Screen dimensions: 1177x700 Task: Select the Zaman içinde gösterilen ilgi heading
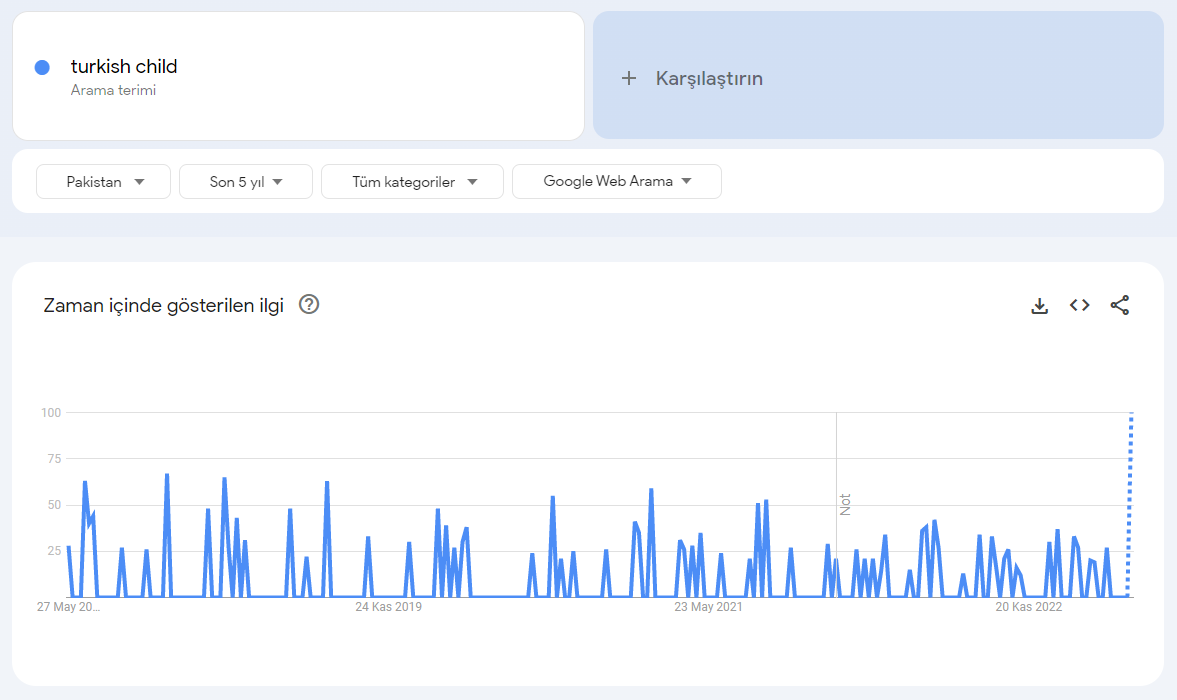pyautogui.click(x=164, y=305)
